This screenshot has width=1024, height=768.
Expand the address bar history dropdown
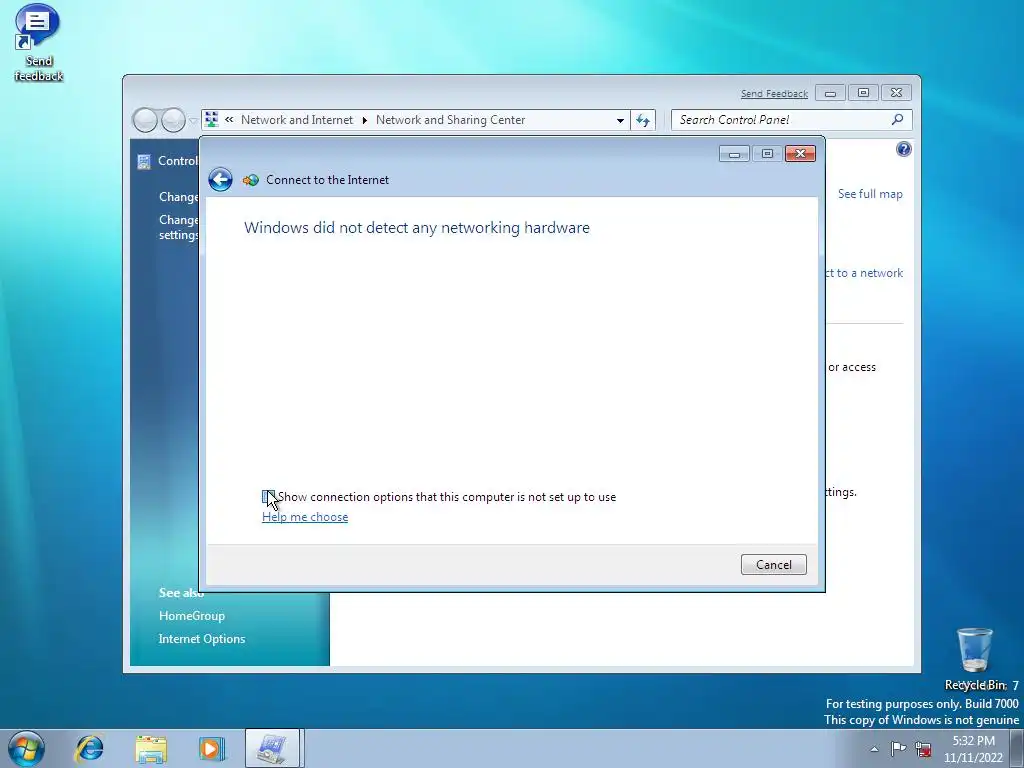click(620, 120)
